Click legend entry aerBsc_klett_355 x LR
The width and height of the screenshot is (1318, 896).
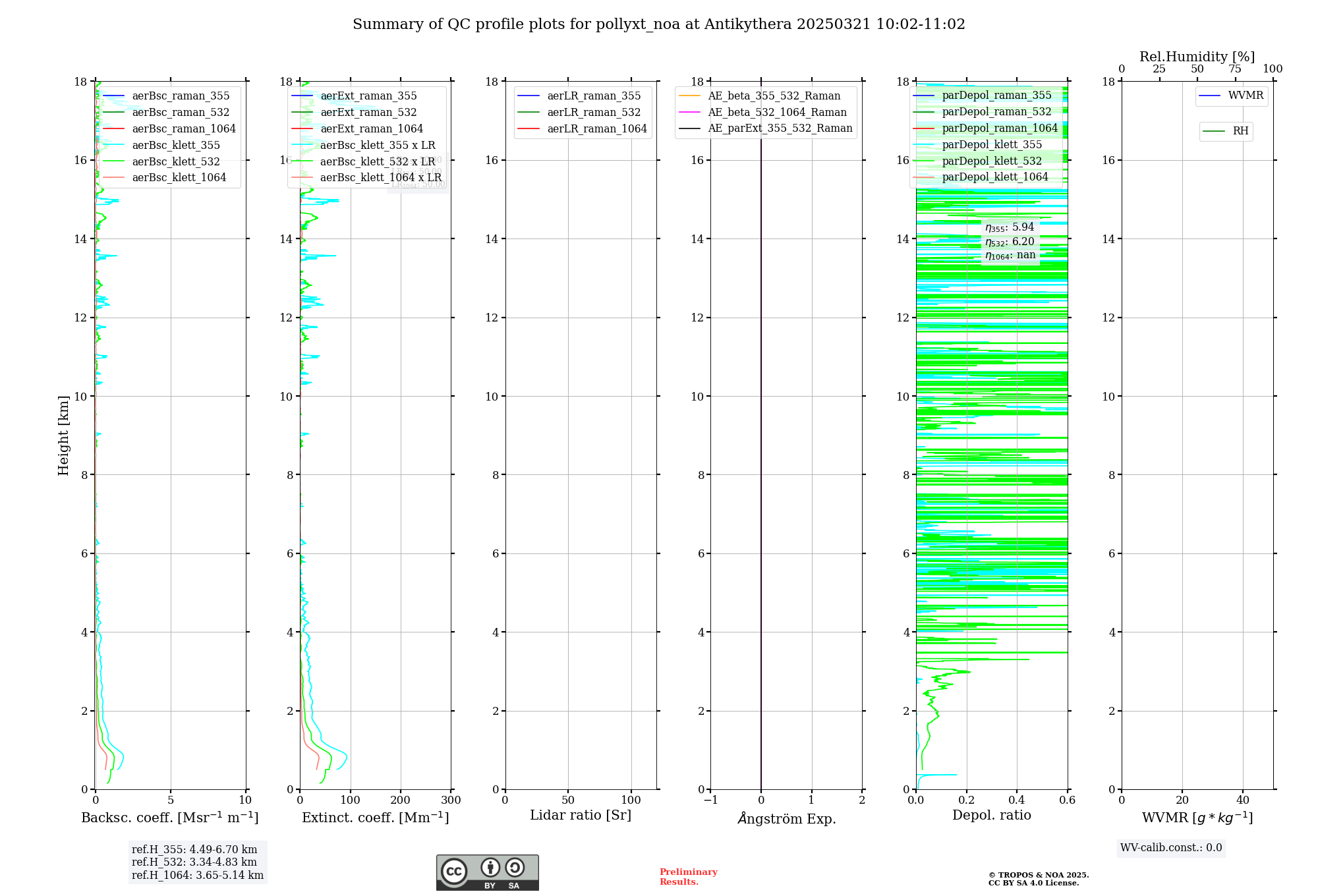coord(364,145)
